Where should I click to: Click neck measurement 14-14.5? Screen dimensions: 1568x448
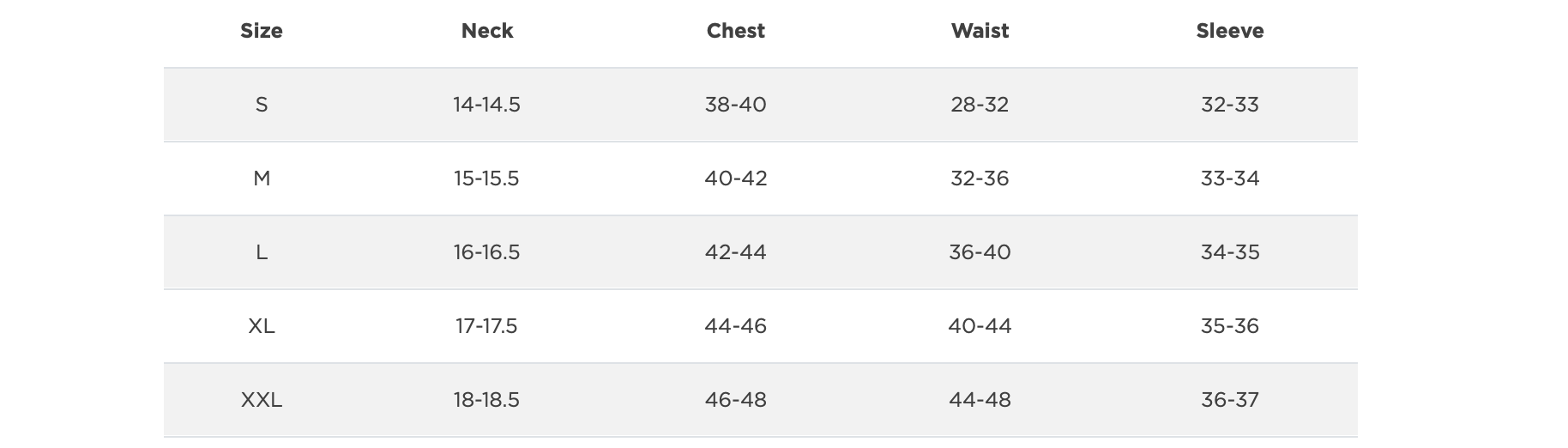tap(486, 105)
